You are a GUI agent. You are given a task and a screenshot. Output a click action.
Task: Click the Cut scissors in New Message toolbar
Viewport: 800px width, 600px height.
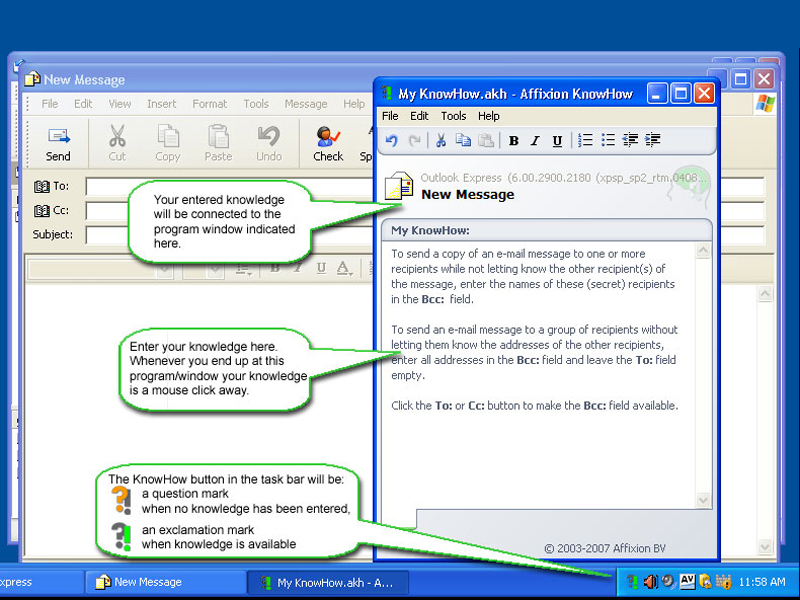[117, 144]
